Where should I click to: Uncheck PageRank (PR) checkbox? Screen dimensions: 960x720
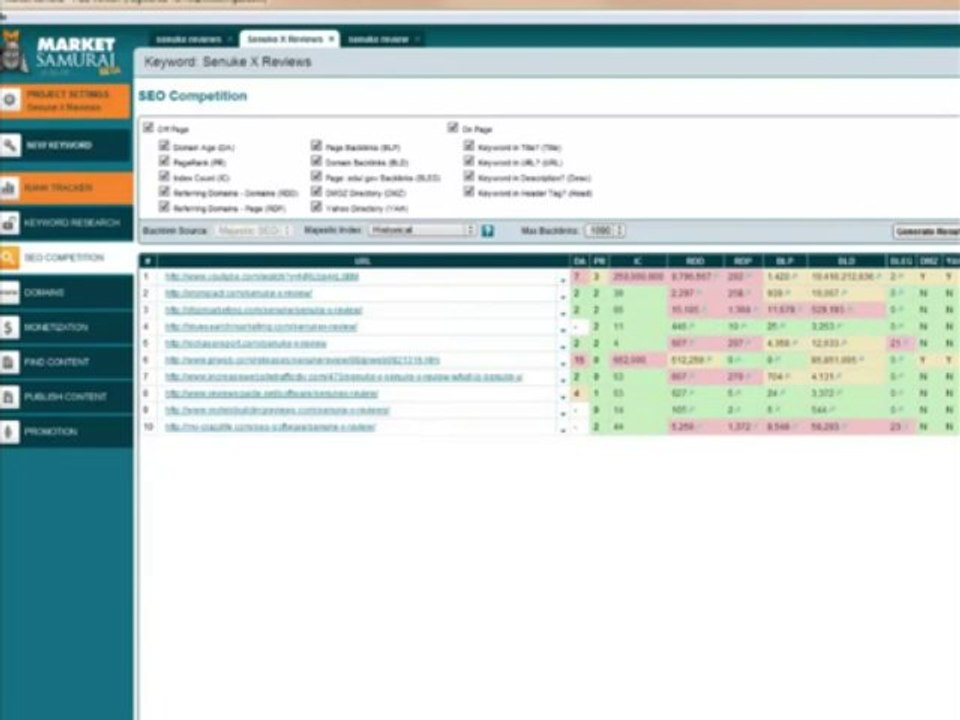(x=164, y=161)
